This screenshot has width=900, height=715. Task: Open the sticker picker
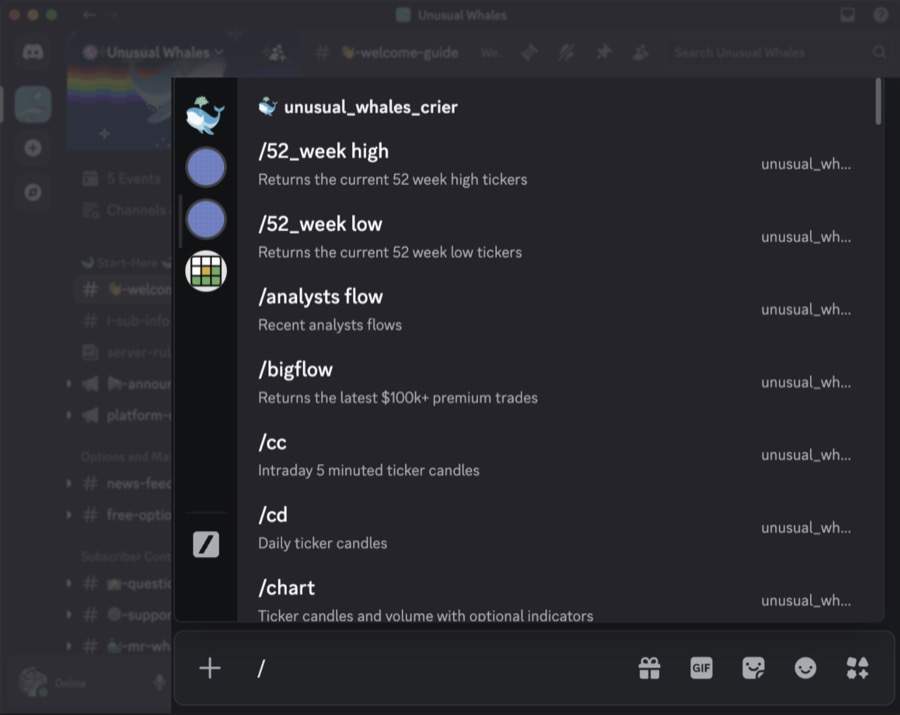pyautogui.click(x=753, y=668)
